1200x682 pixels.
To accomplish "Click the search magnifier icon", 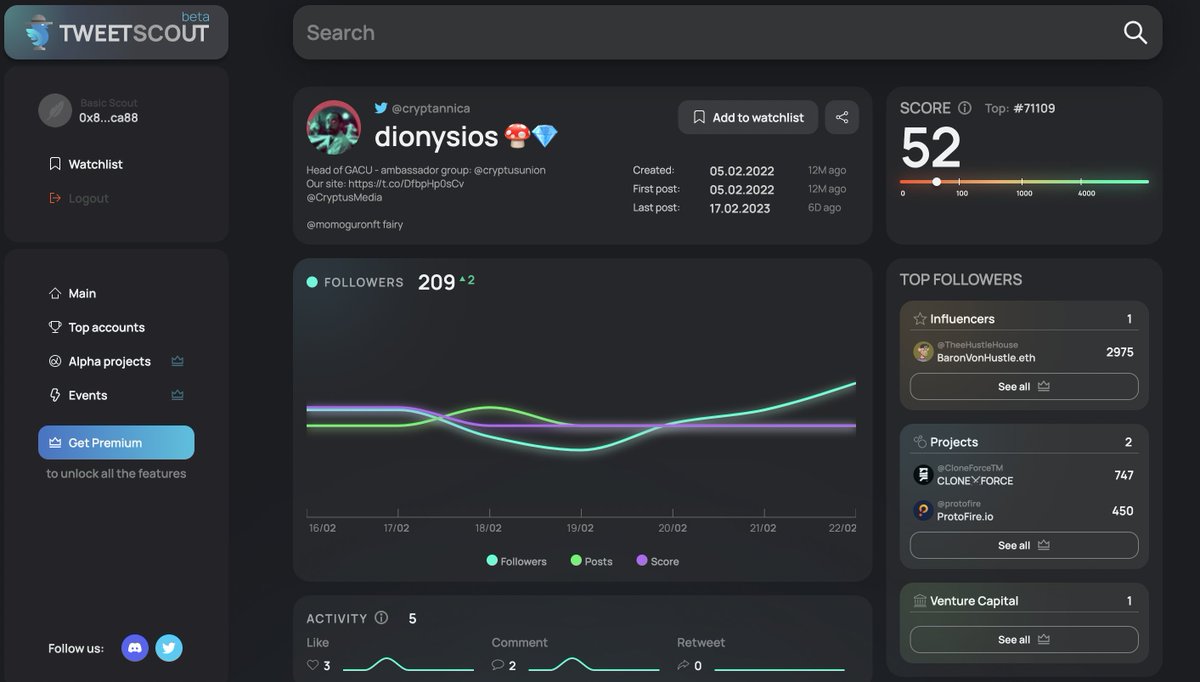I will click(1135, 32).
